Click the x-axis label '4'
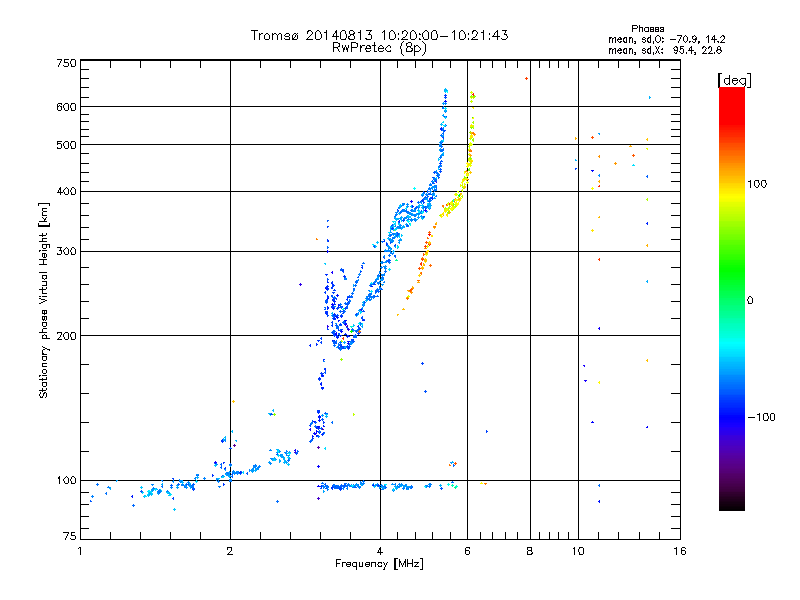 point(380,551)
